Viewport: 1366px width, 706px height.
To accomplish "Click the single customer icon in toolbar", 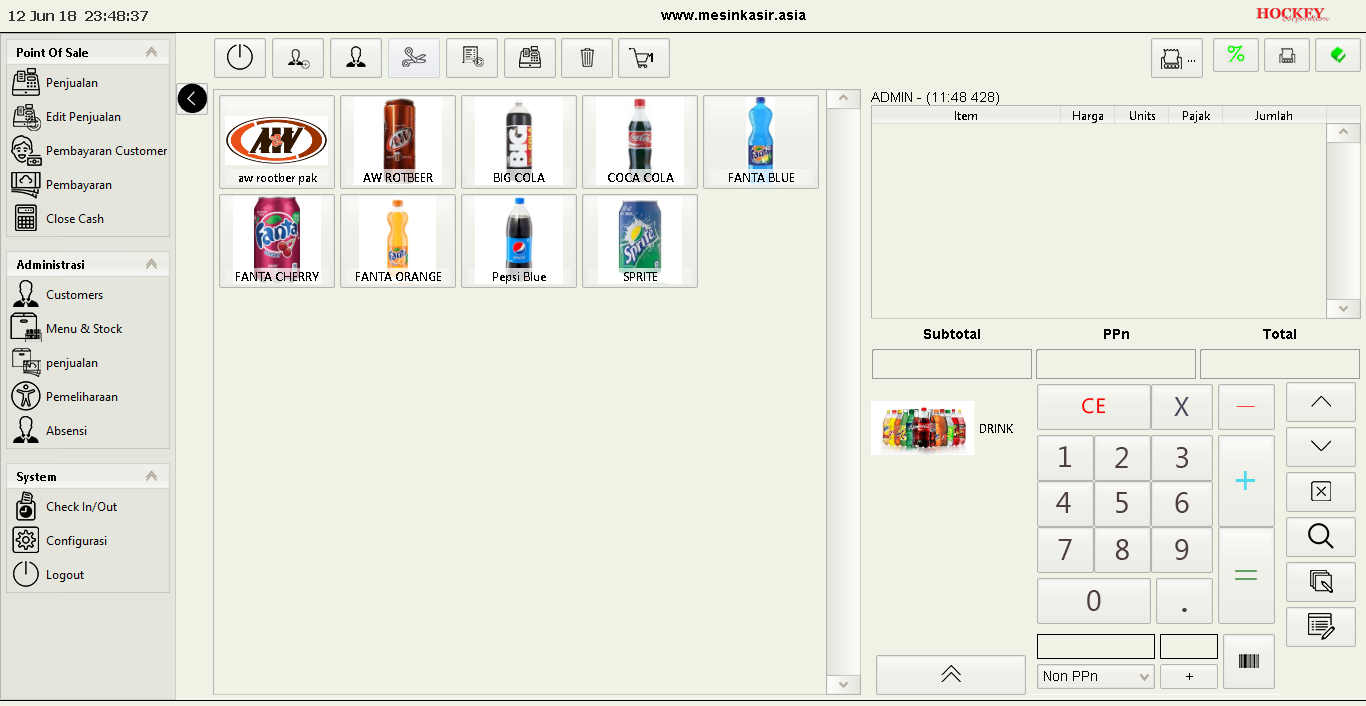I will point(356,58).
